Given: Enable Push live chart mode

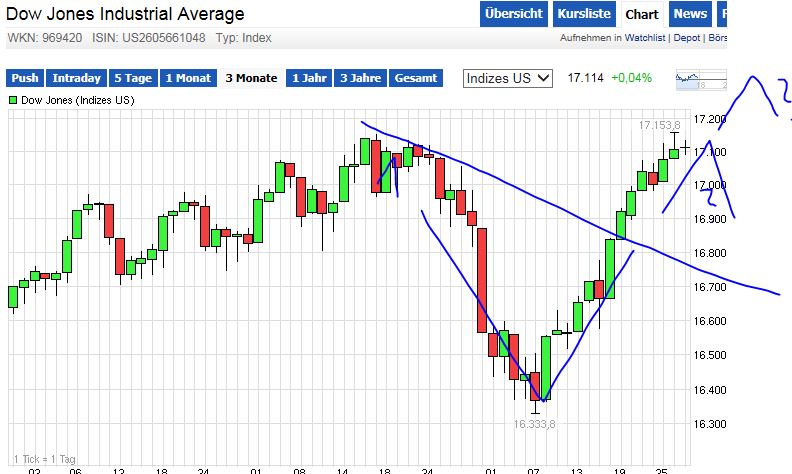Looking at the screenshot, I should [25, 78].
